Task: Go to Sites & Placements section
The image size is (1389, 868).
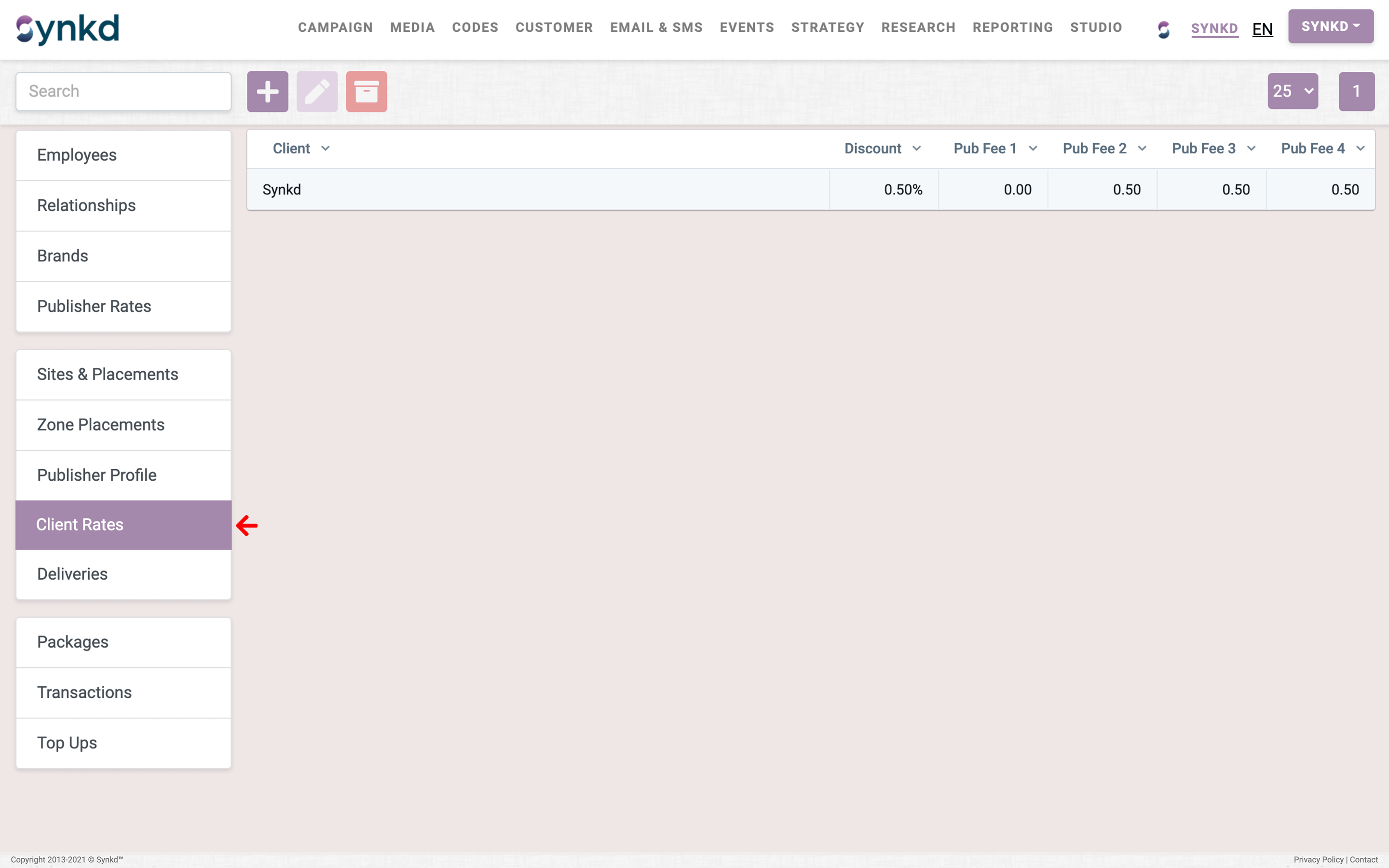Action: pyautogui.click(x=108, y=374)
